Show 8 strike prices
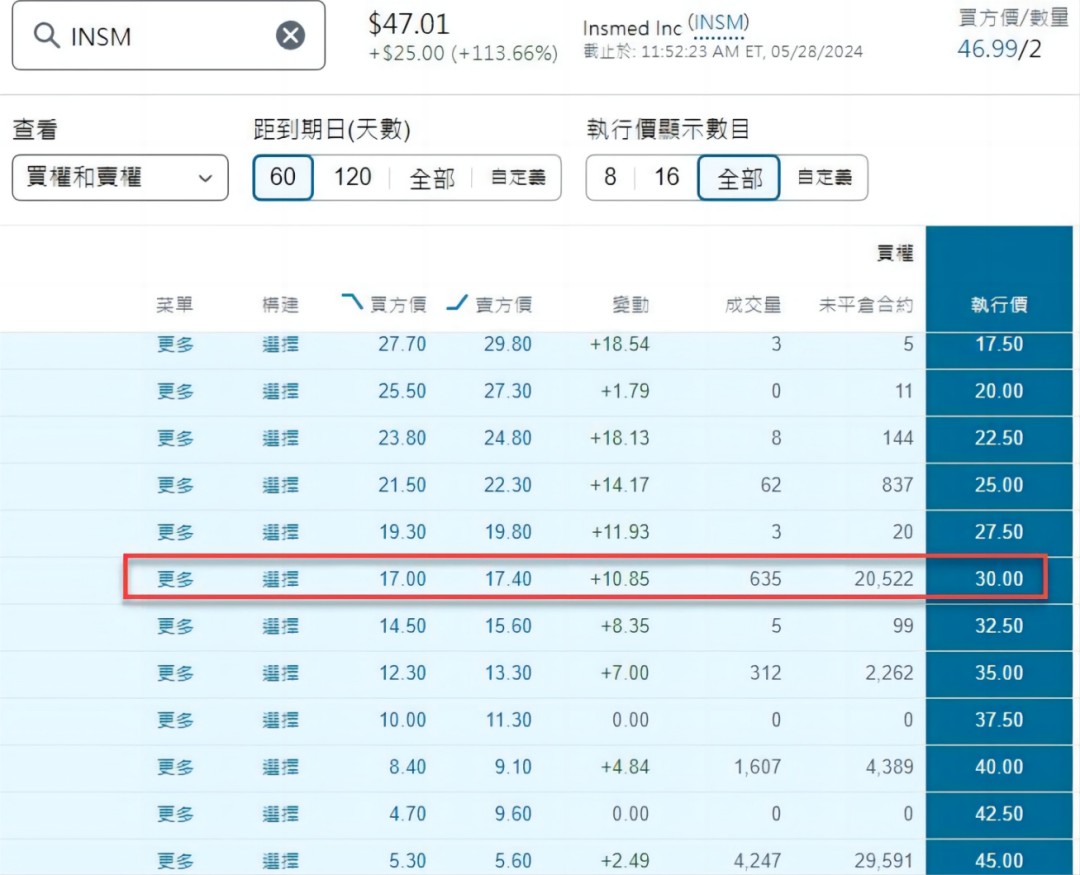This screenshot has height=875, width=1080. [610, 178]
